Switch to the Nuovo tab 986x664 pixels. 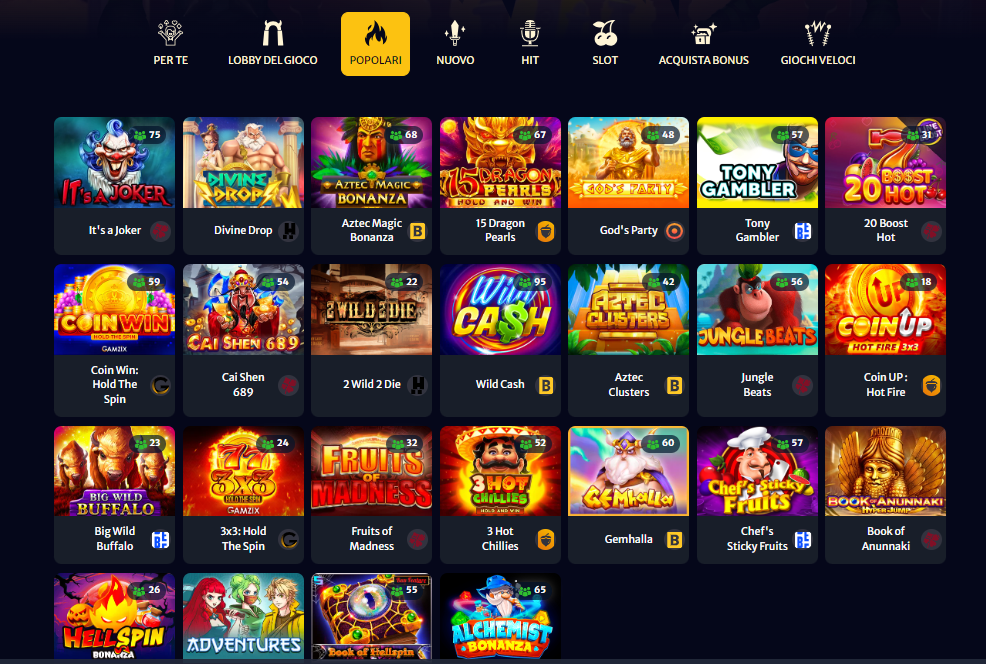tap(455, 43)
